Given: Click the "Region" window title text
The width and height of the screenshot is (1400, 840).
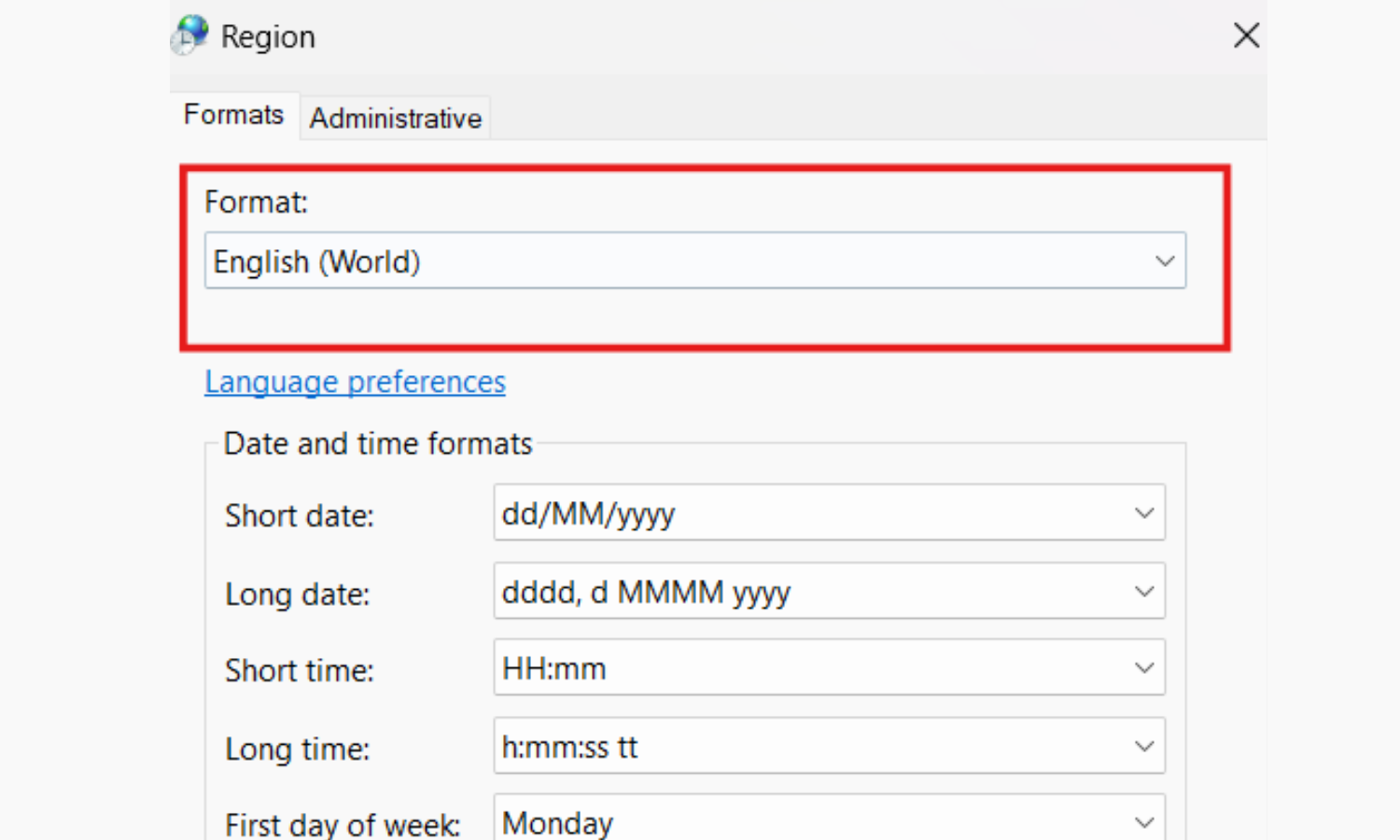Looking at the screenshot, I should (268, 37).
